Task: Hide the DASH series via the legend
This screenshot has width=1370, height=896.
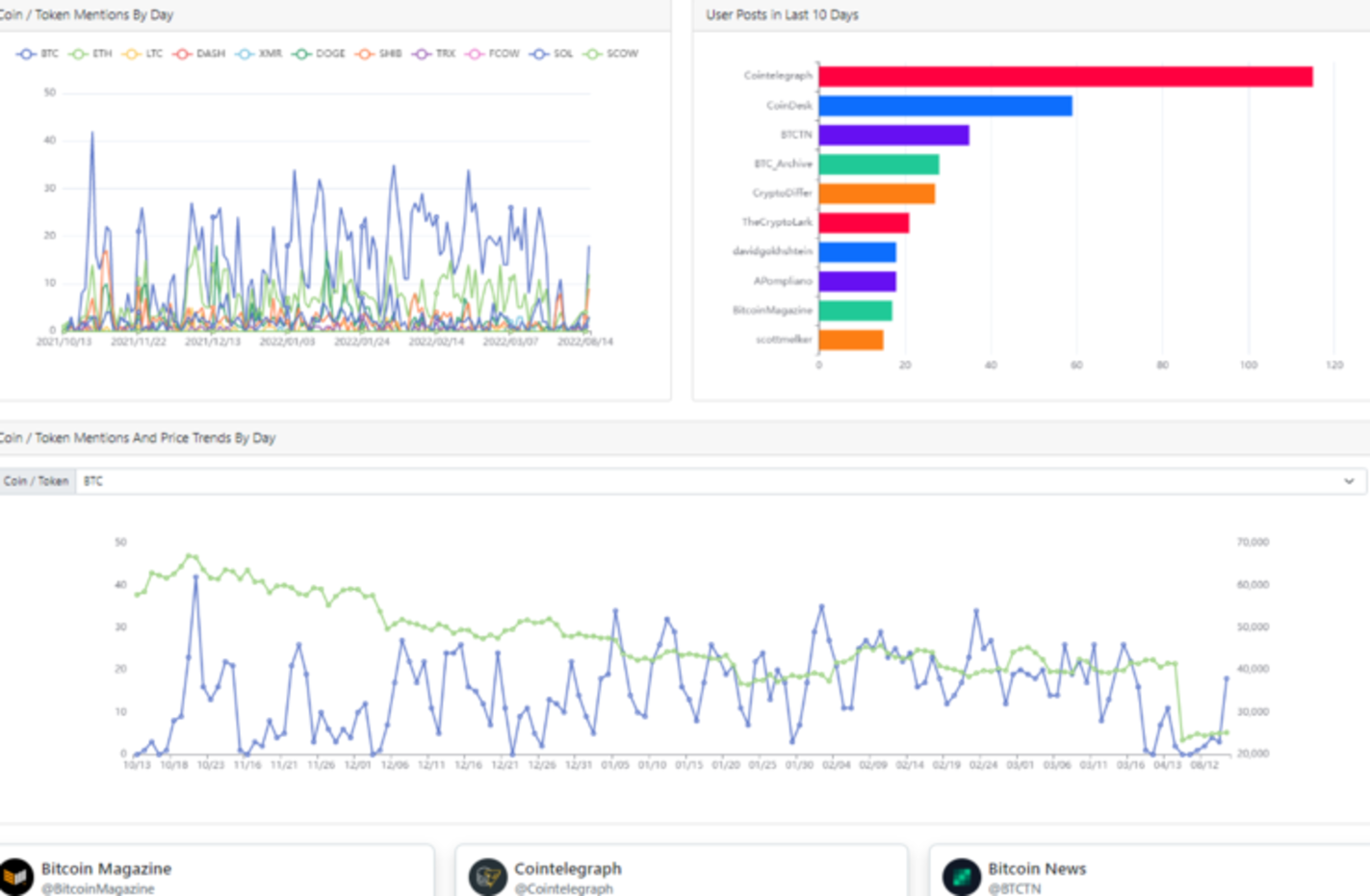Action: (x=198, y=54)
